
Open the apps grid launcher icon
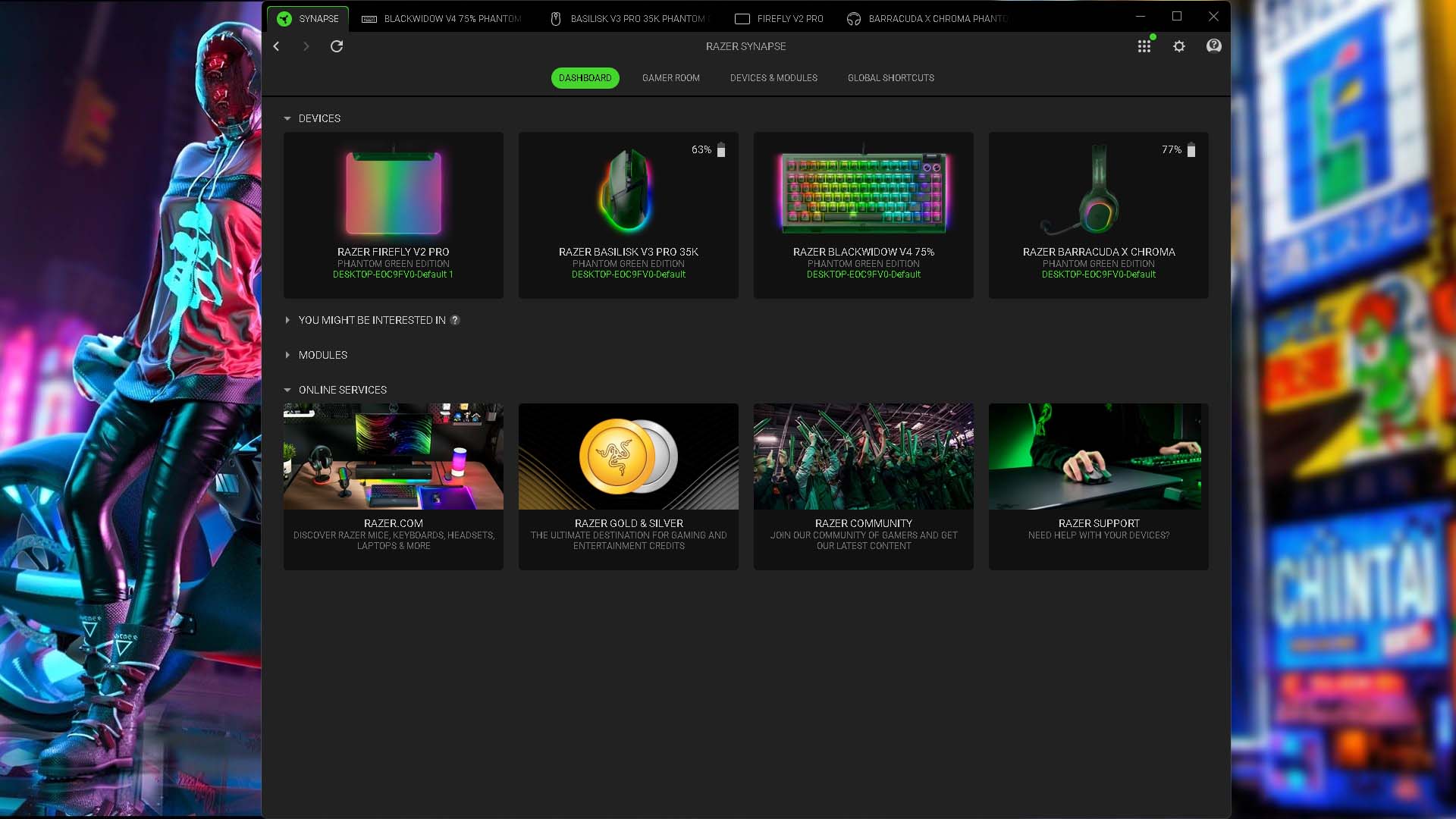click(x=1144, y=46)
